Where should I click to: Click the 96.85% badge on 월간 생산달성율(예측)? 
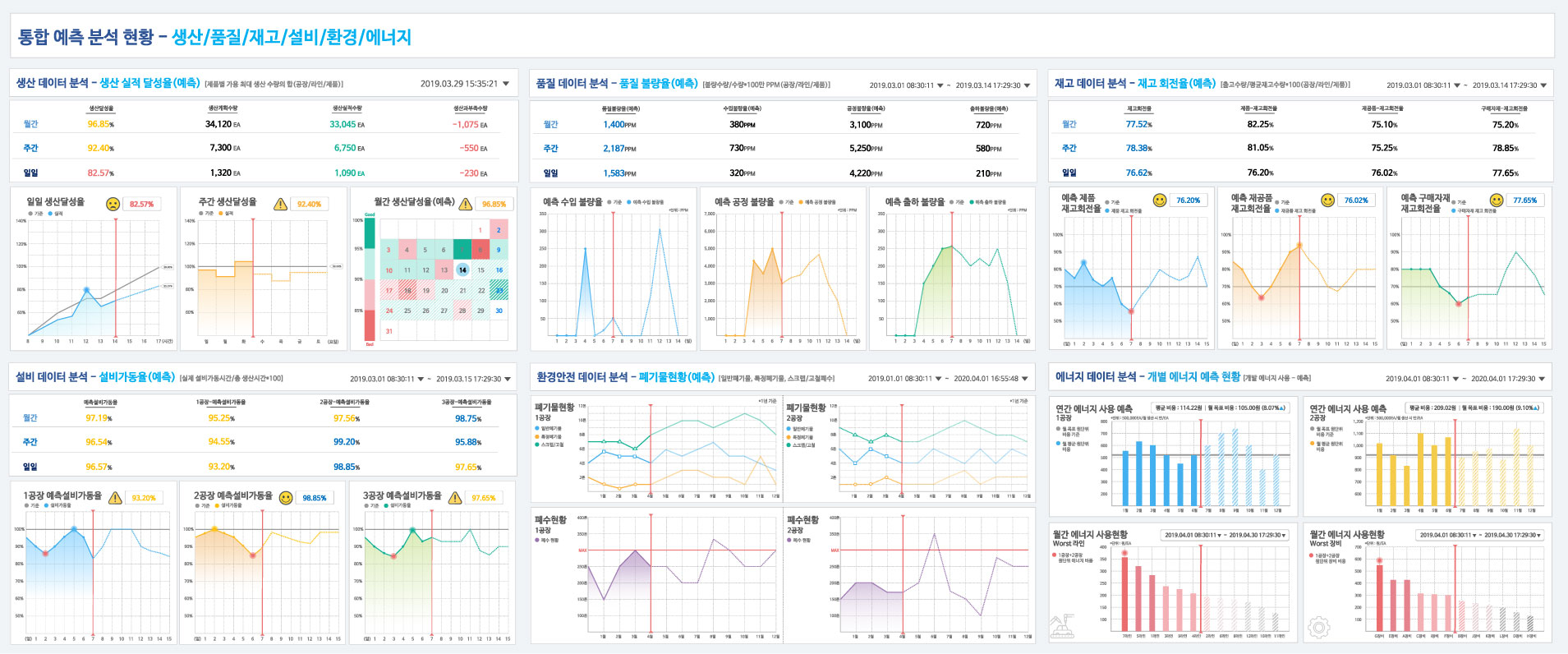[x=494, y=205]
